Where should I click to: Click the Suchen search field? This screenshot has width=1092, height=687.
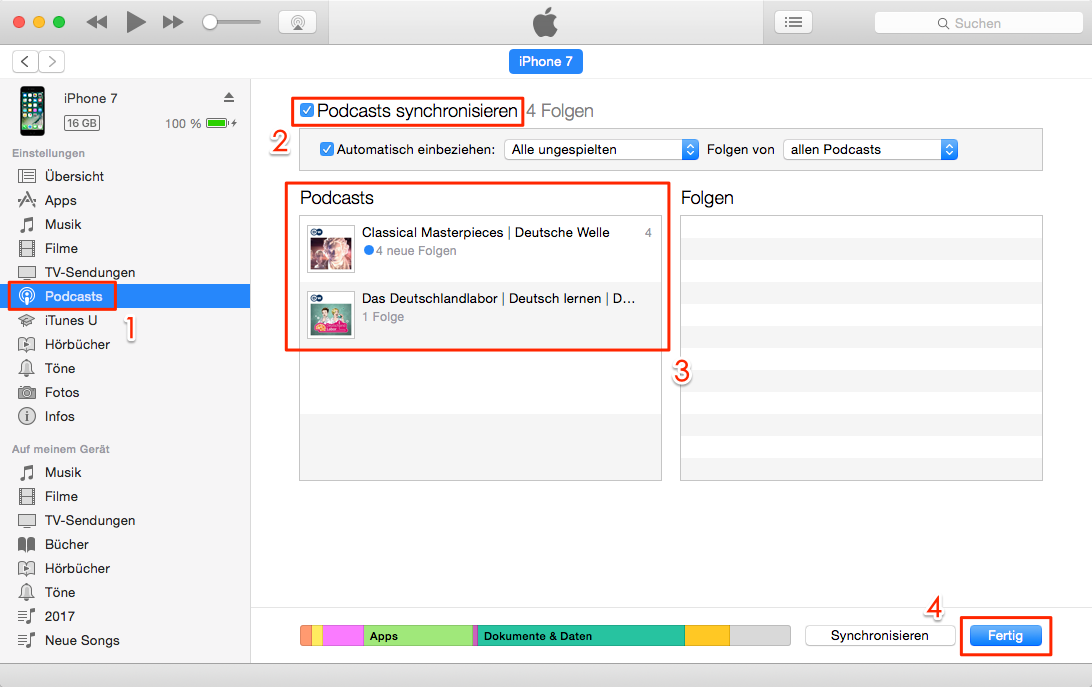coord(978,23)
